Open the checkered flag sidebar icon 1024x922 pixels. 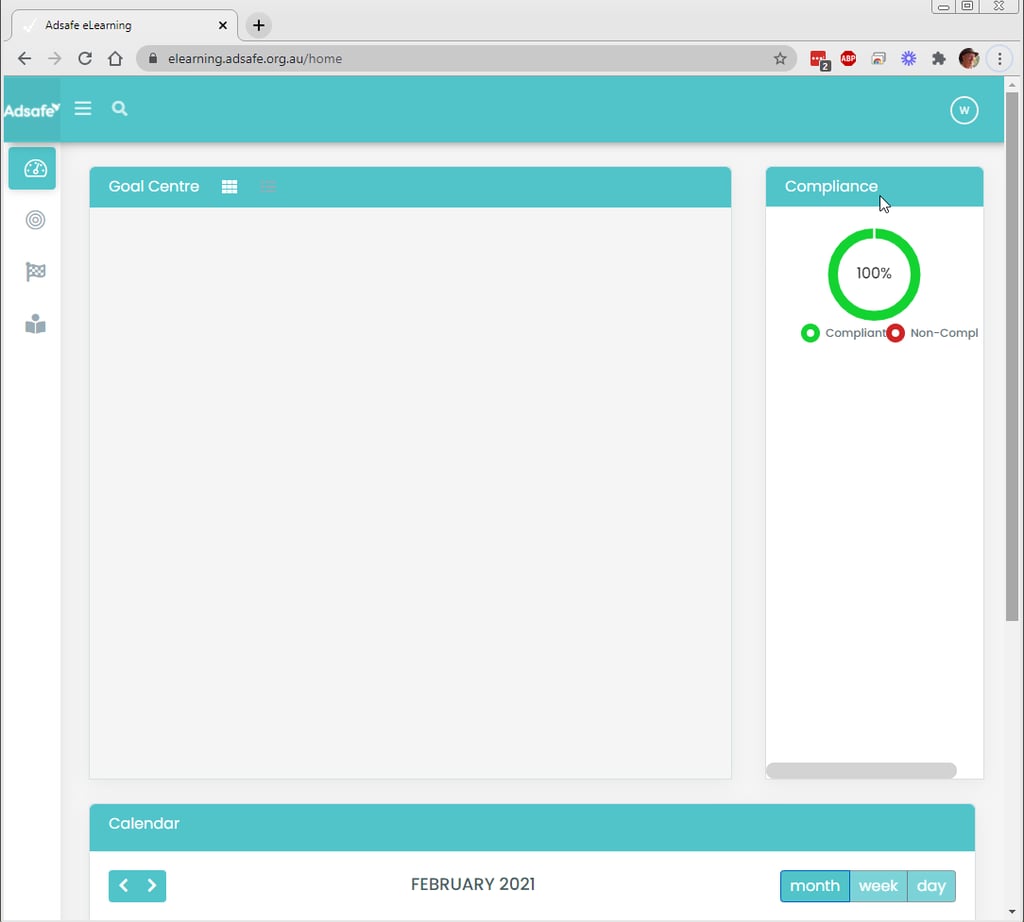pos(35,272)
